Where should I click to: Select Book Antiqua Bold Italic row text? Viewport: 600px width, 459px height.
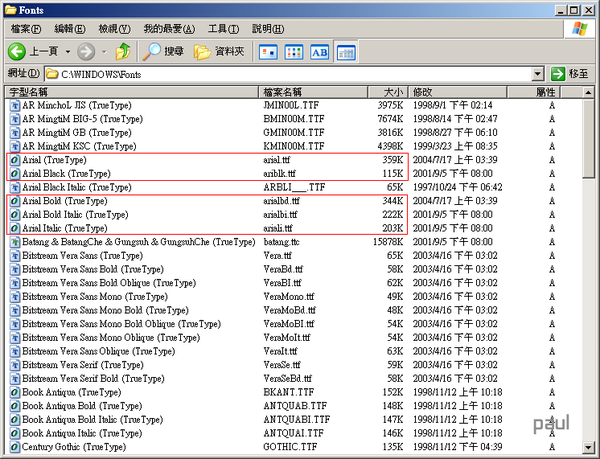[93, 420]
